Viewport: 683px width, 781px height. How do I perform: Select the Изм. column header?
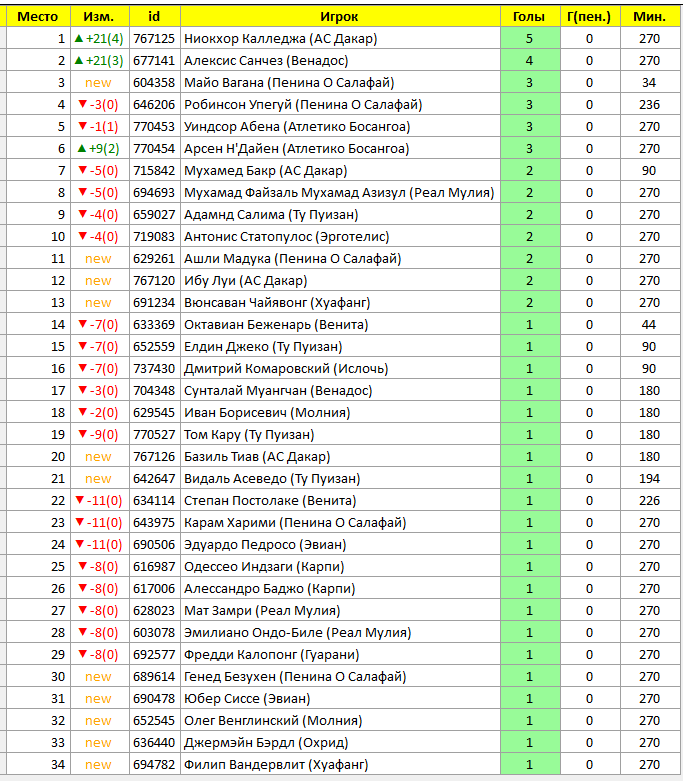point(100,17)
